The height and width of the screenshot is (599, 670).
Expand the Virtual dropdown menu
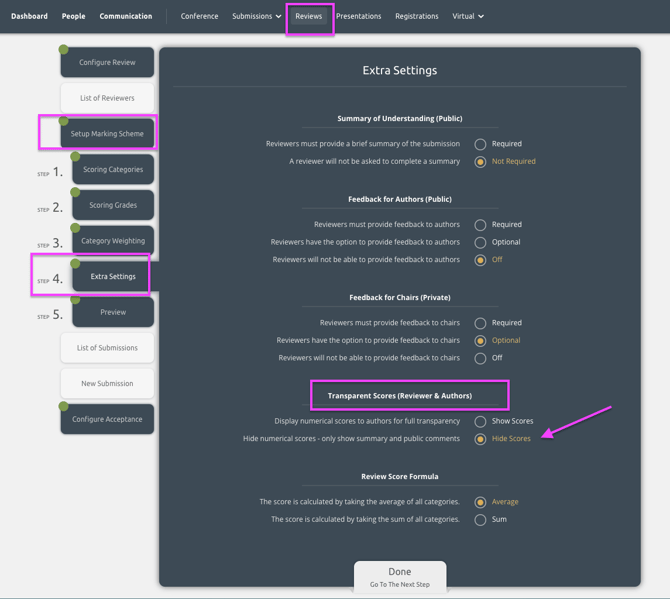click(x=467, y=16)
